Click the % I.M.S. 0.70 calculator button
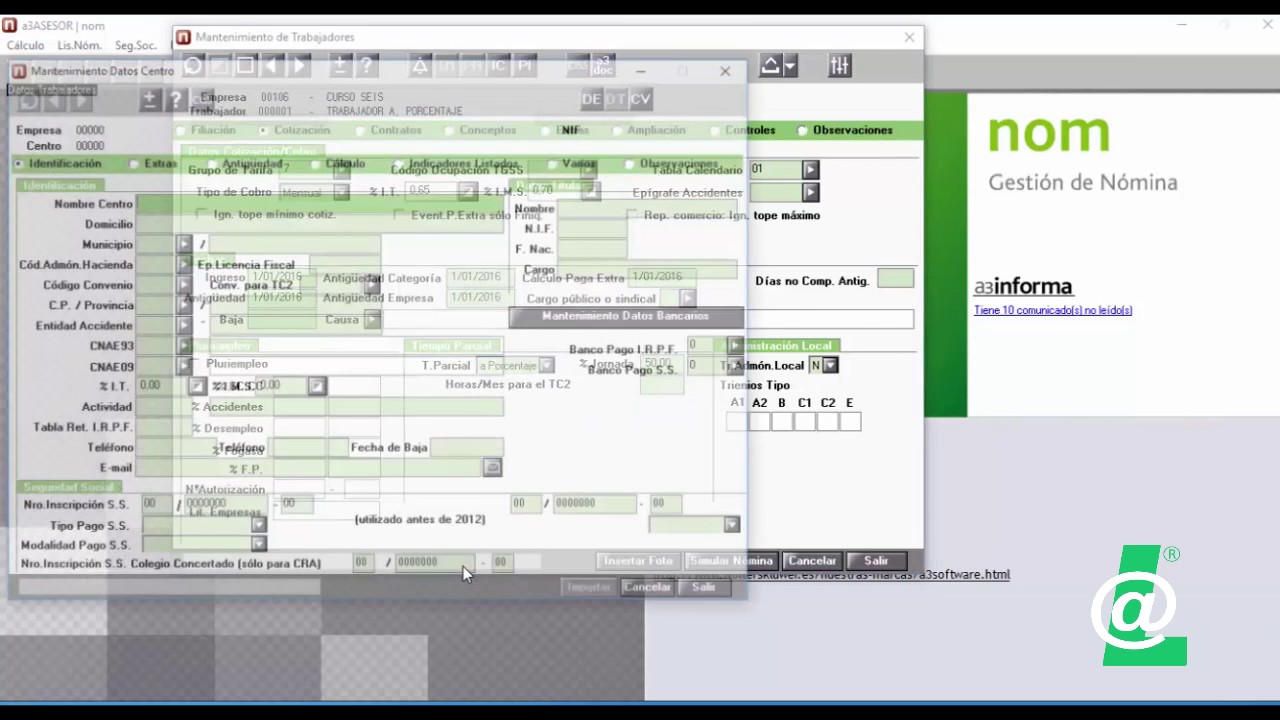Screen dimensions: 1280x720 (590, 191)
